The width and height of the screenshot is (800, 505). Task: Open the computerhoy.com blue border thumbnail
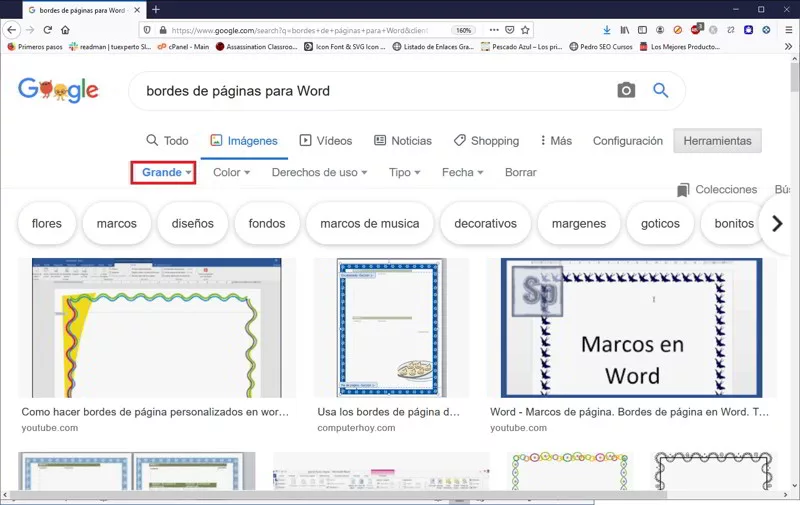[x=391, y=328]
